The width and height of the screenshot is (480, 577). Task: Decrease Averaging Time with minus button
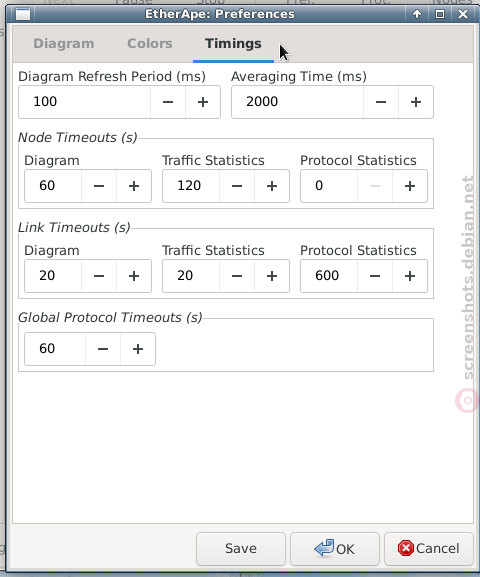381,102
